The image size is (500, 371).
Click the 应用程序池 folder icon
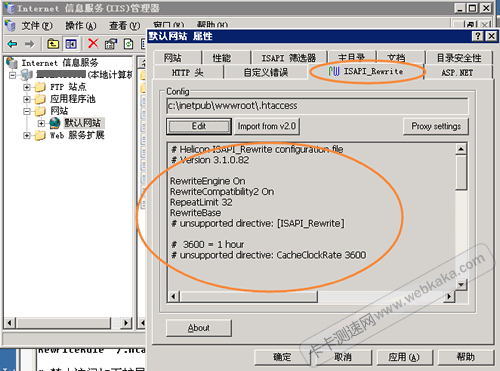click(x=40, y=99)
